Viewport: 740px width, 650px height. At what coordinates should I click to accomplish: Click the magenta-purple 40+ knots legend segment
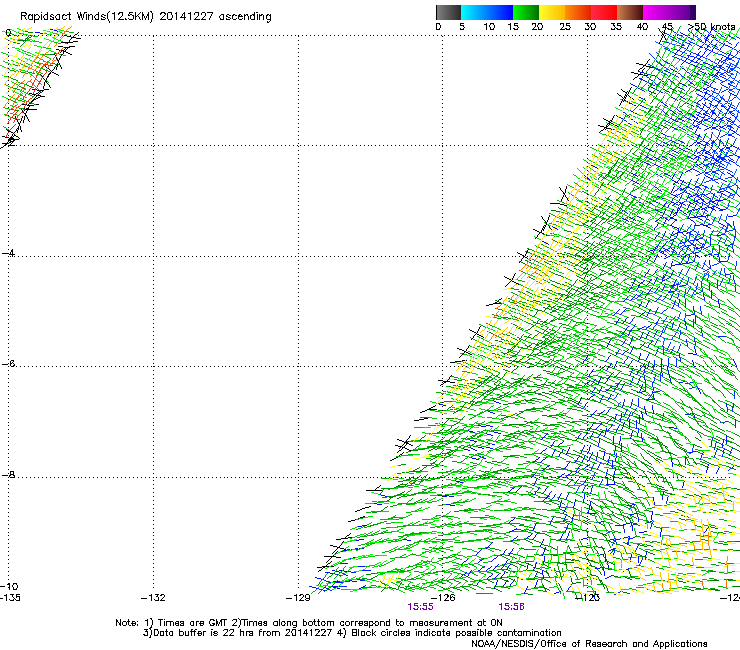(669, 12)
